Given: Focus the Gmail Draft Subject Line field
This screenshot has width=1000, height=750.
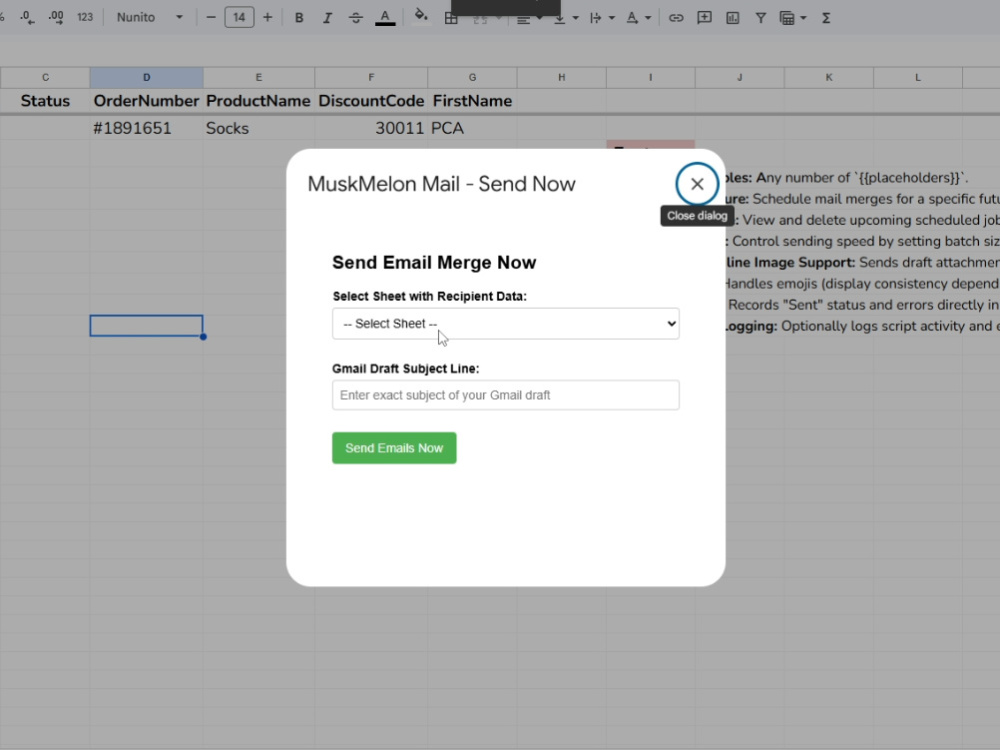Looking at the screenshot, I should tap(505, 395).
